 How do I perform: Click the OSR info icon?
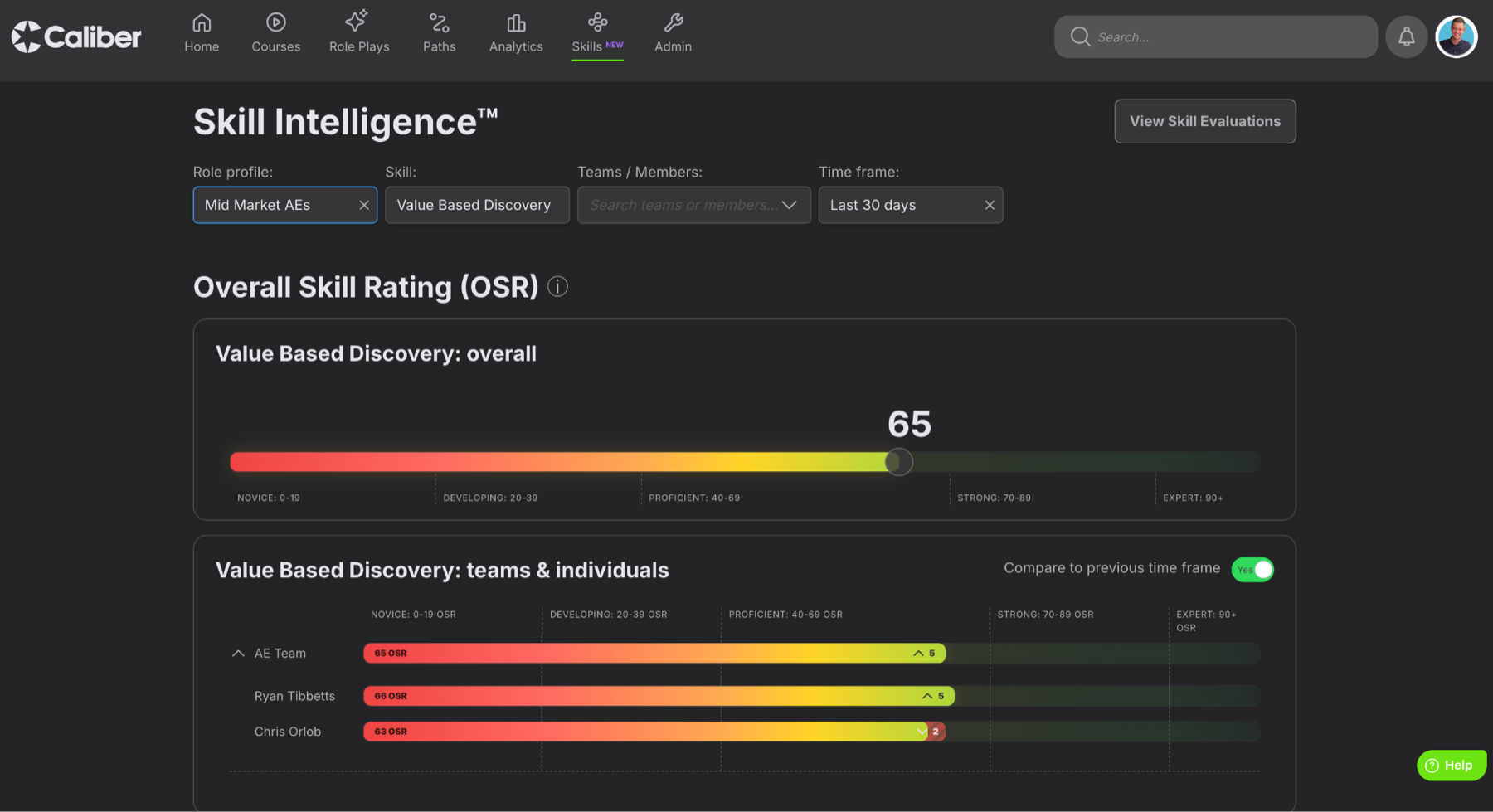pyautogui.click(x=558, y=287)
